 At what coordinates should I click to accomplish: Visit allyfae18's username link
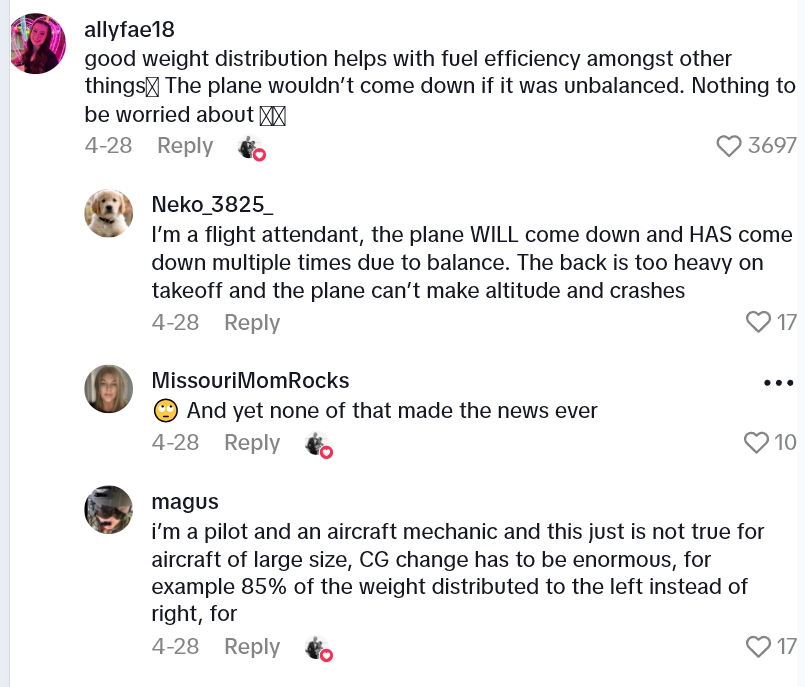(x=131, y=29)
